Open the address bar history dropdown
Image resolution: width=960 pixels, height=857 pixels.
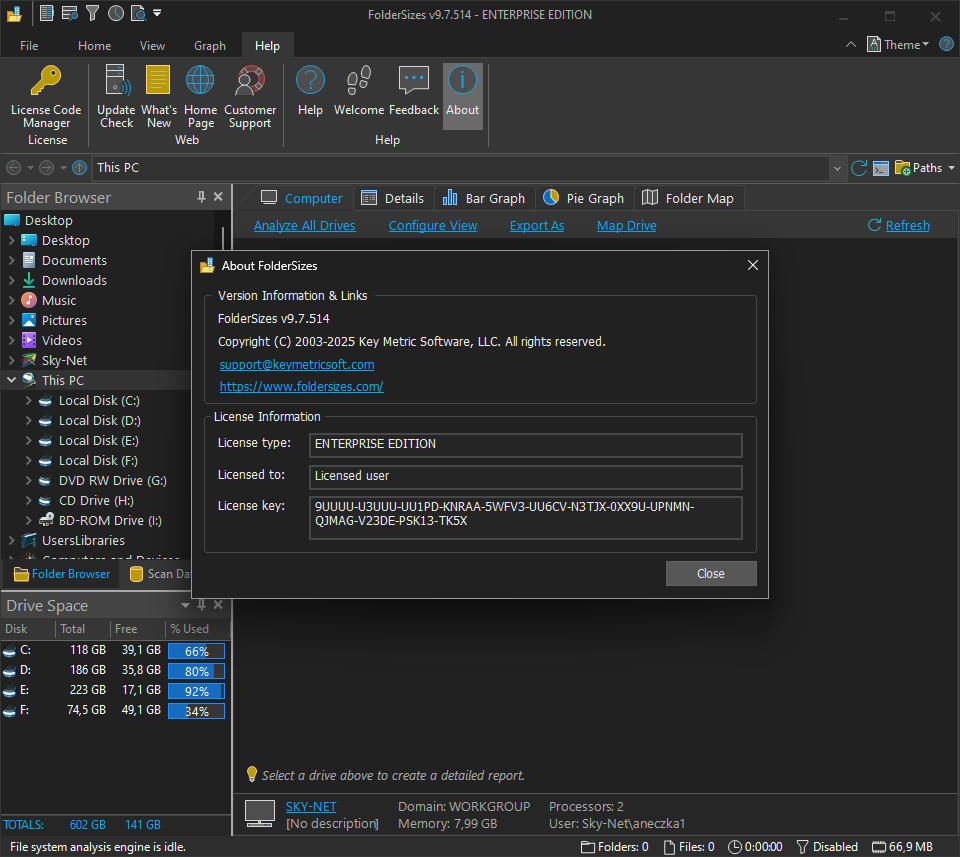tap(837, 168)
